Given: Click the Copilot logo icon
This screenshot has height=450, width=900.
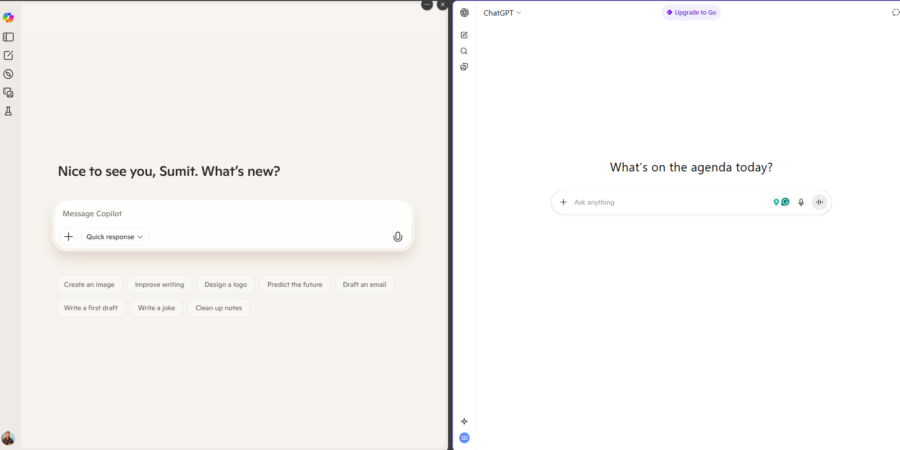Looking at the screenshot, I should (x=8, y=18).
